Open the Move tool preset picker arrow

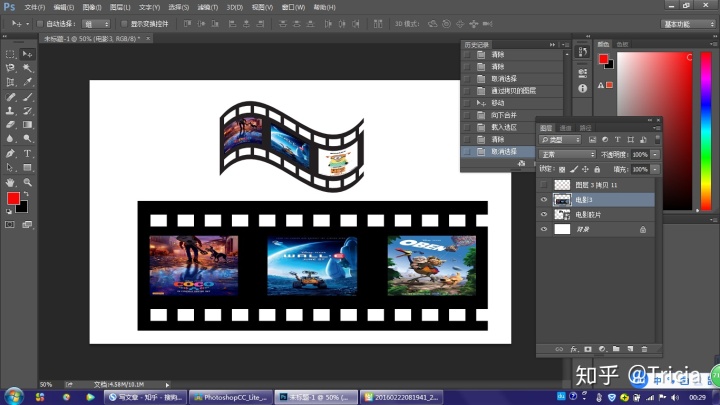[28, 24]
